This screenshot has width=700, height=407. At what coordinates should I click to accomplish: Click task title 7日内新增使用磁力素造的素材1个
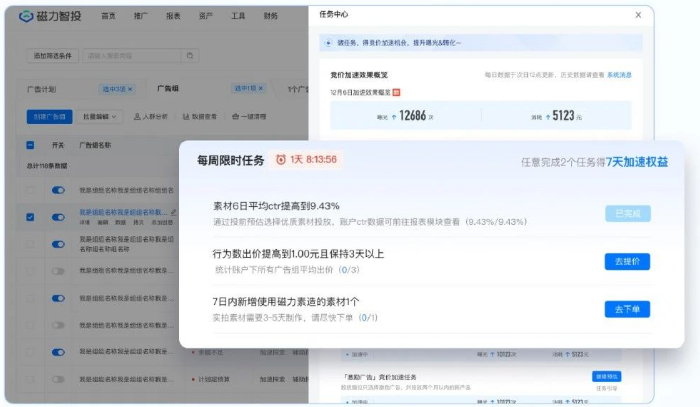[x=286, y=302]
